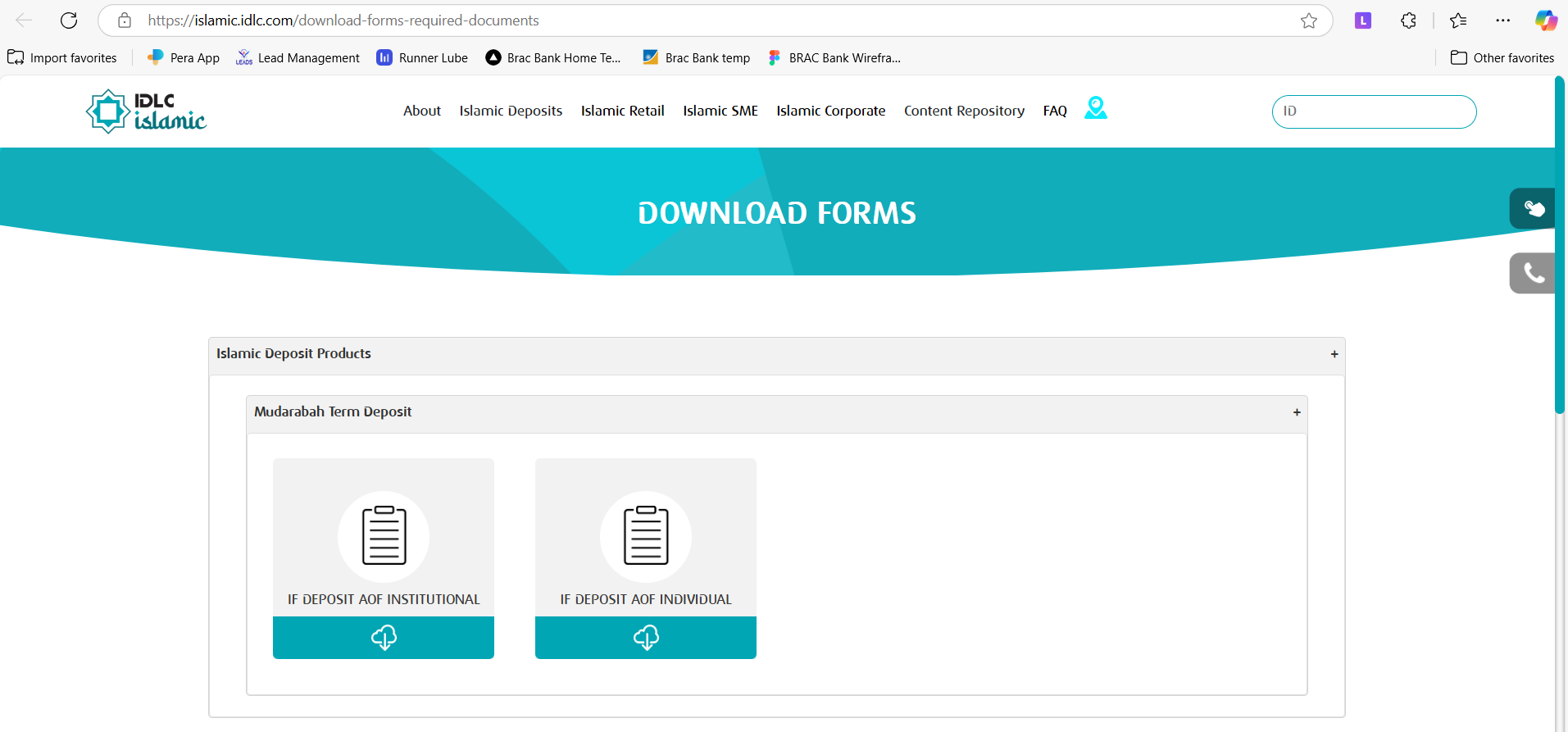Click the floating teal hand icon button
The image size is (1568, 732).
[x=1533, y=208]
